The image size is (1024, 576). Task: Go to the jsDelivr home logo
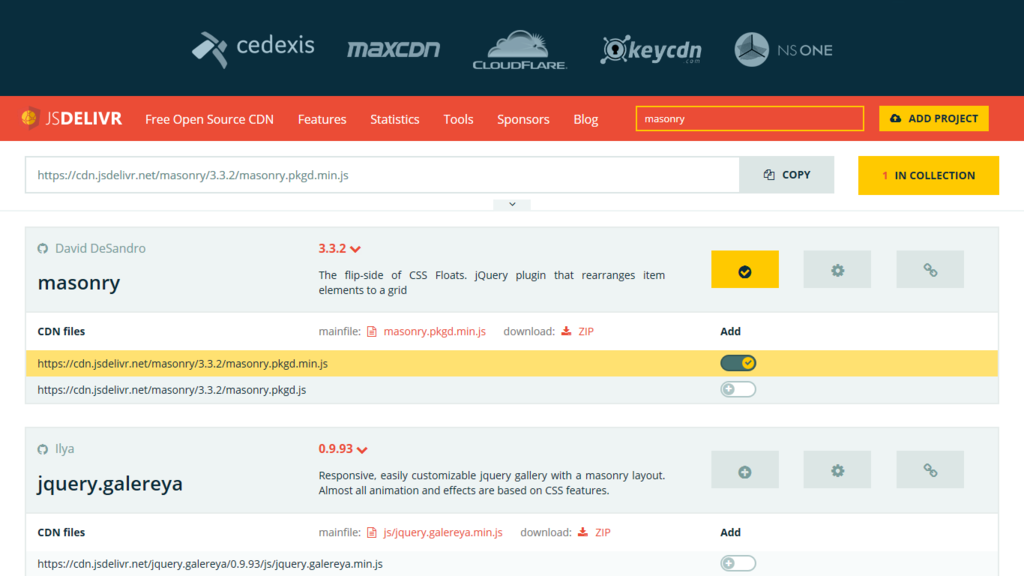point(71,118)
